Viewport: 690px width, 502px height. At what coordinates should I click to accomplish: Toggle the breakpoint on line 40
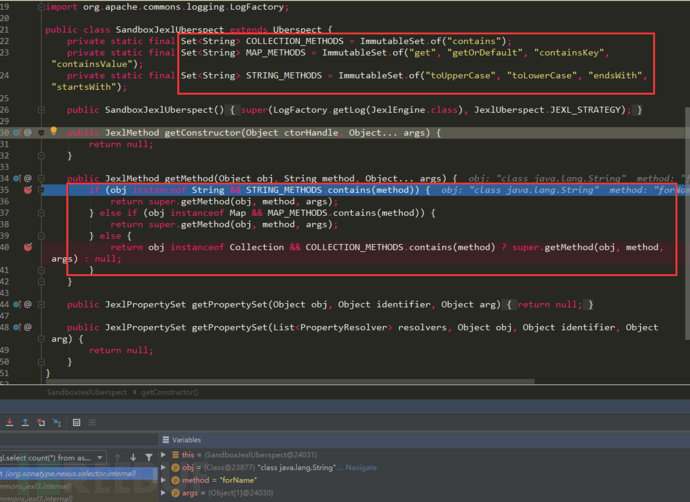[28, 247]
